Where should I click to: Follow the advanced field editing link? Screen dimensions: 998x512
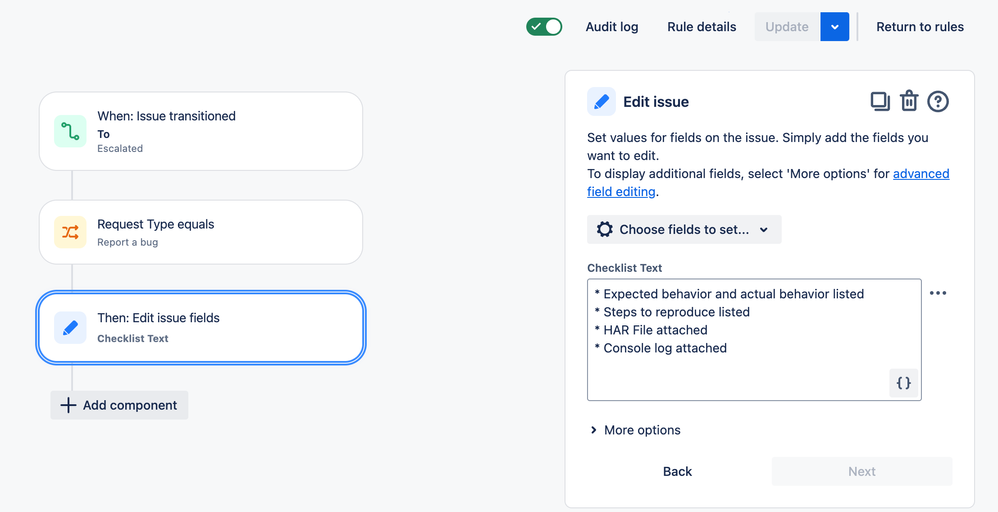(768, 182)
